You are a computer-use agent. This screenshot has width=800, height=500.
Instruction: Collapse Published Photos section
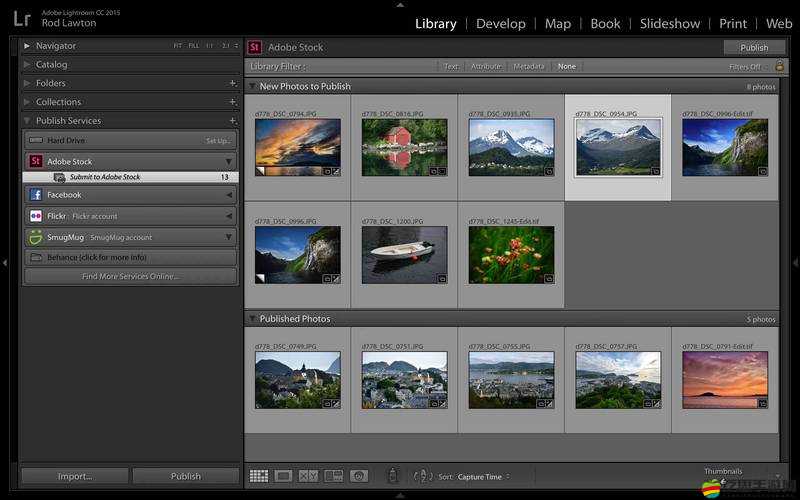(x=252, y=318)
